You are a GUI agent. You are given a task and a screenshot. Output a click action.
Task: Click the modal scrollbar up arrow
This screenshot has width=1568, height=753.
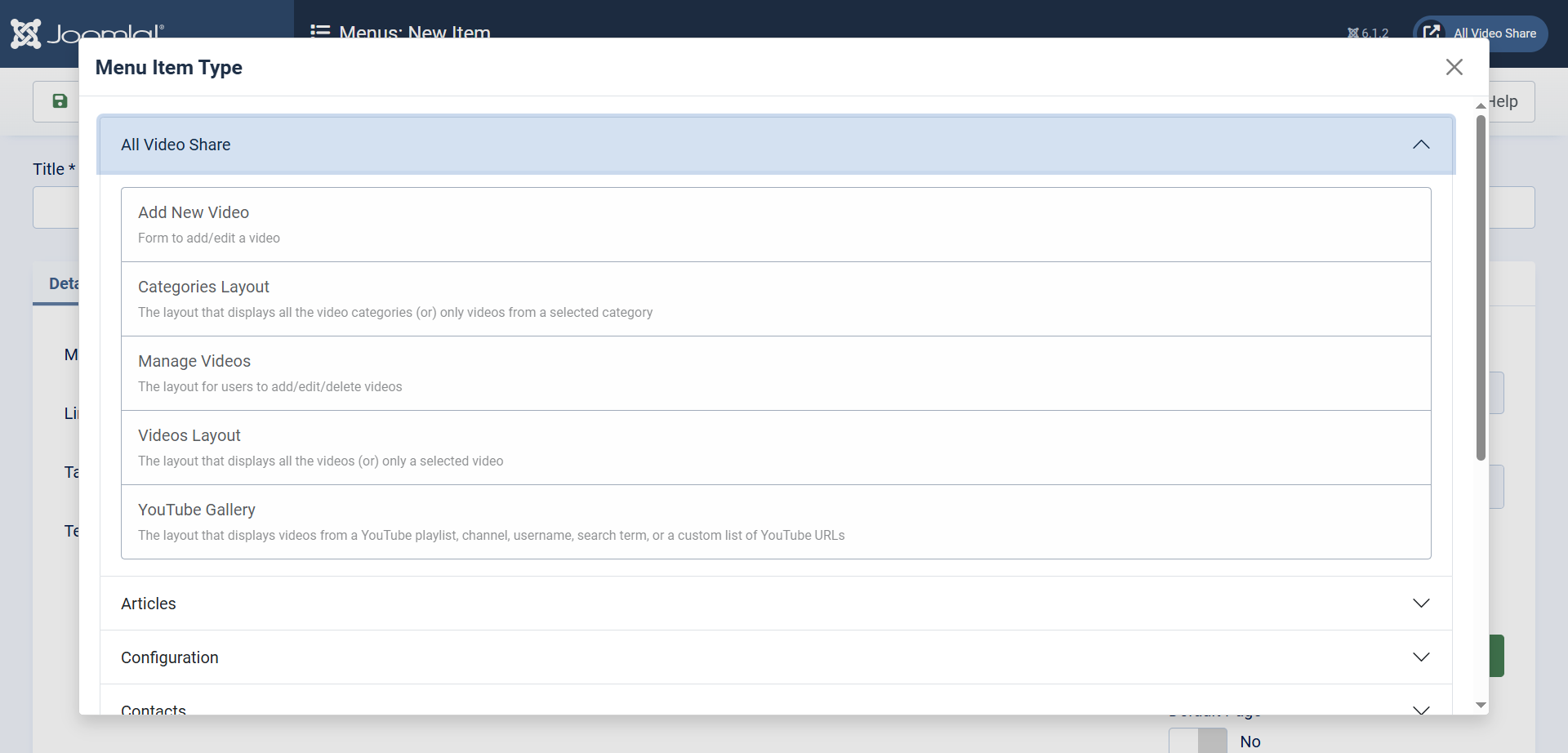(1481, 106)
